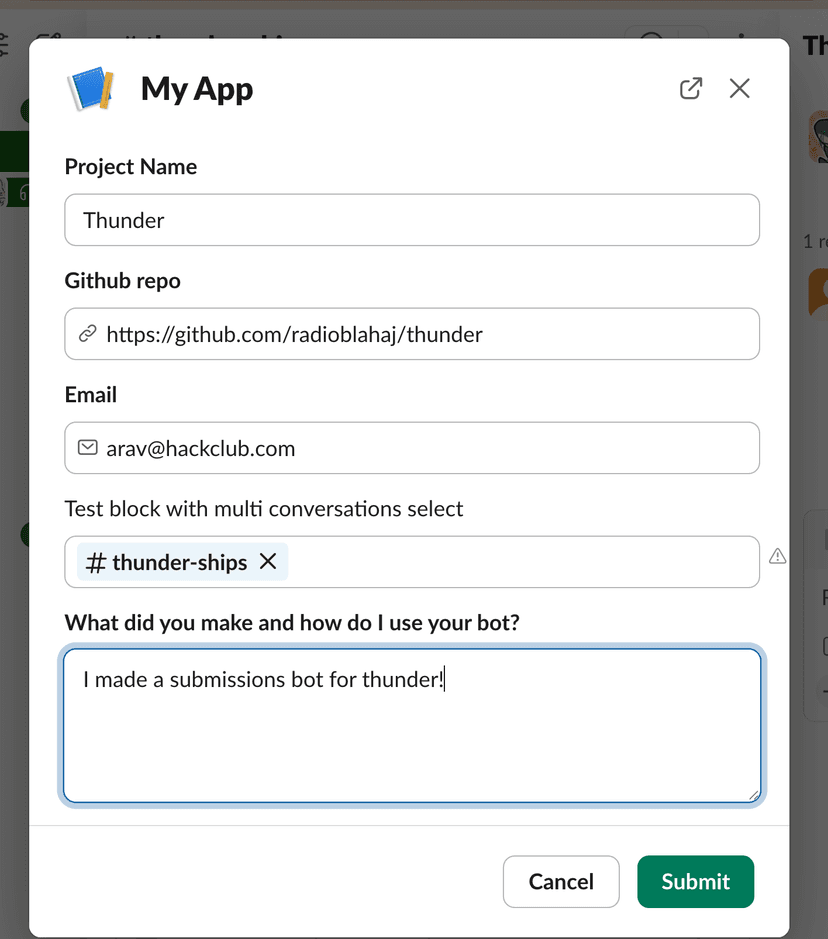Screen dimensions: 828x939
Task: Click the My App dialog title
Action: 197,89
